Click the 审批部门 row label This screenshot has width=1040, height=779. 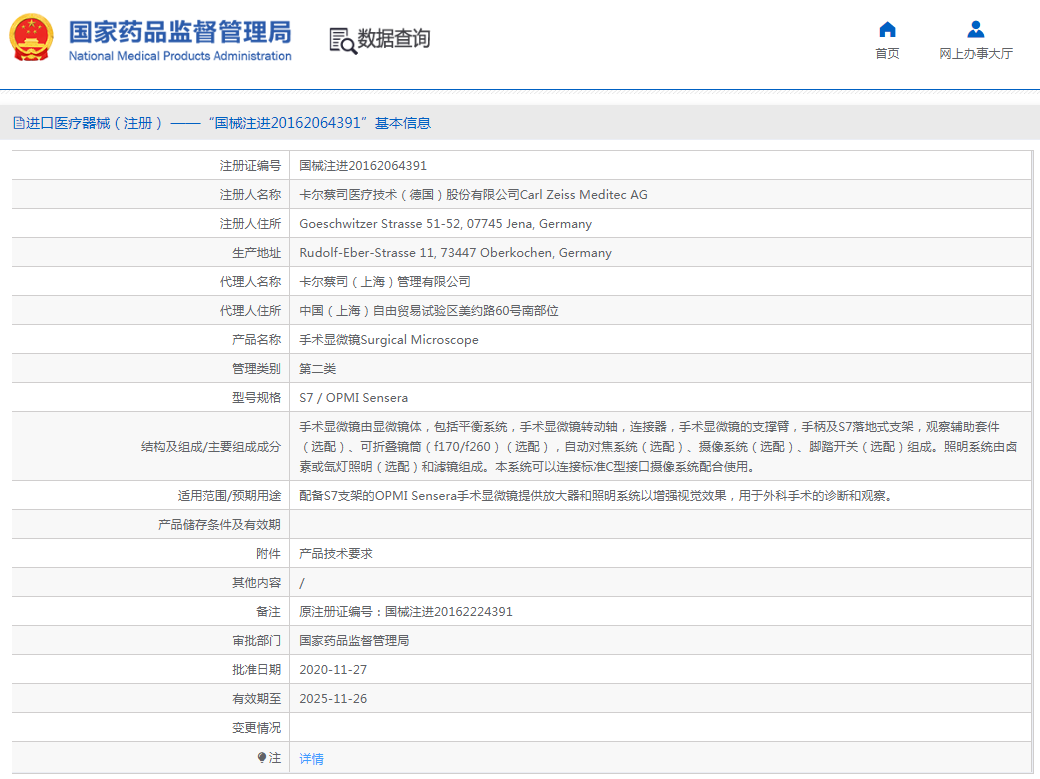point(256,641)
